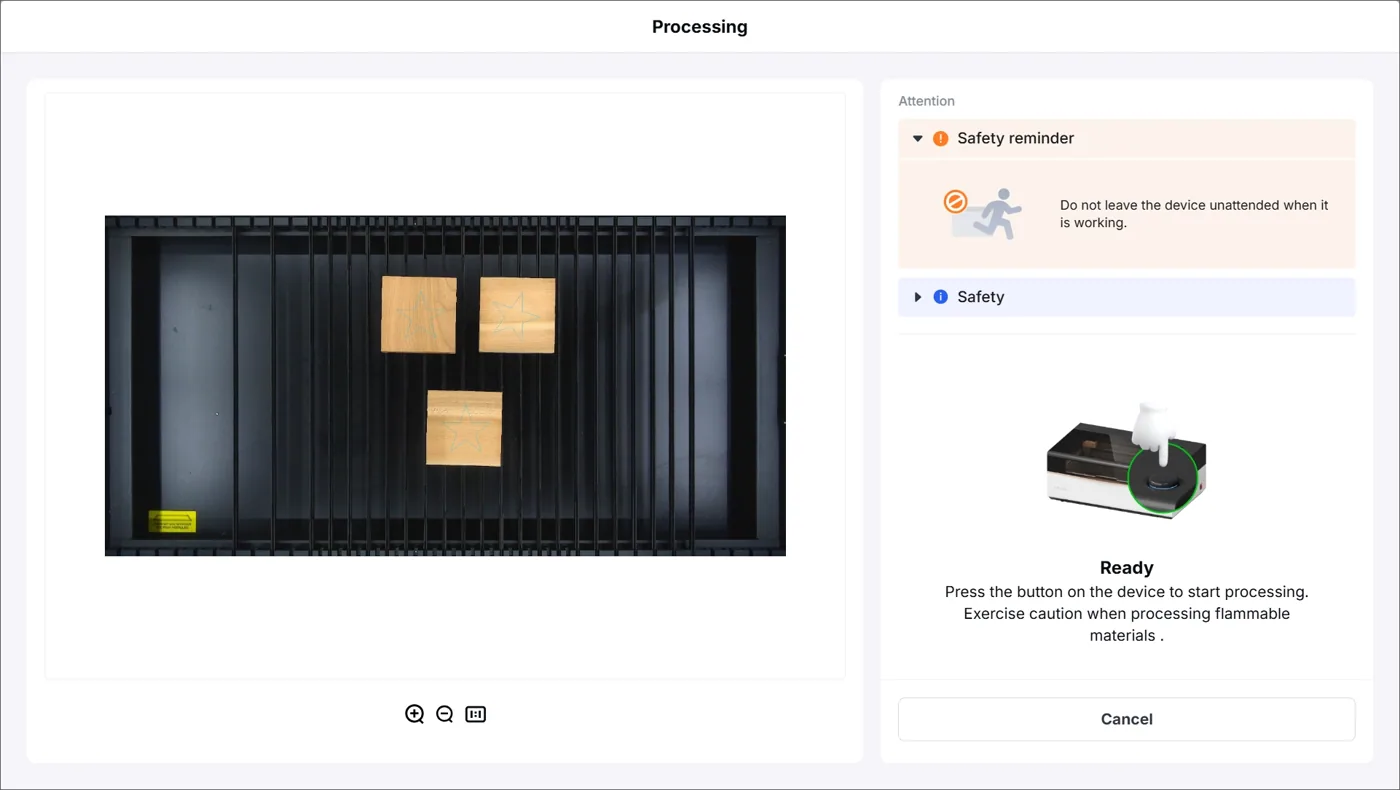Image resolution: width=1400 pixels, height=790 pixels.
Task: Select the bottom wood block in preview
Action: click(464, 428)
